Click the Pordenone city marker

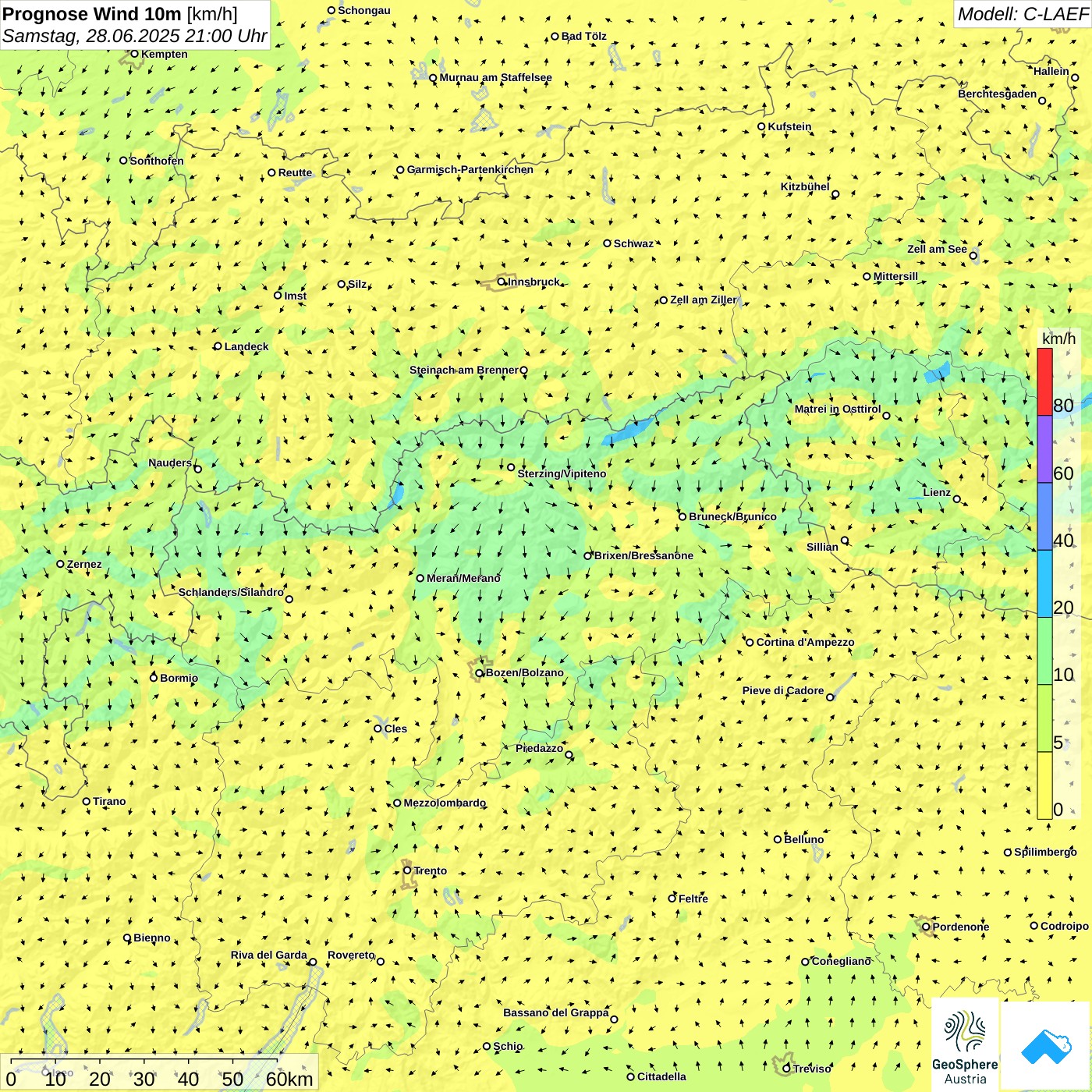coord(926,927)
